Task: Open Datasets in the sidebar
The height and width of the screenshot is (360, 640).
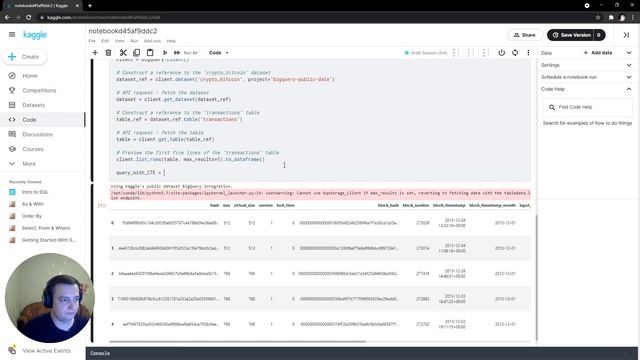Action: (33, 105)
